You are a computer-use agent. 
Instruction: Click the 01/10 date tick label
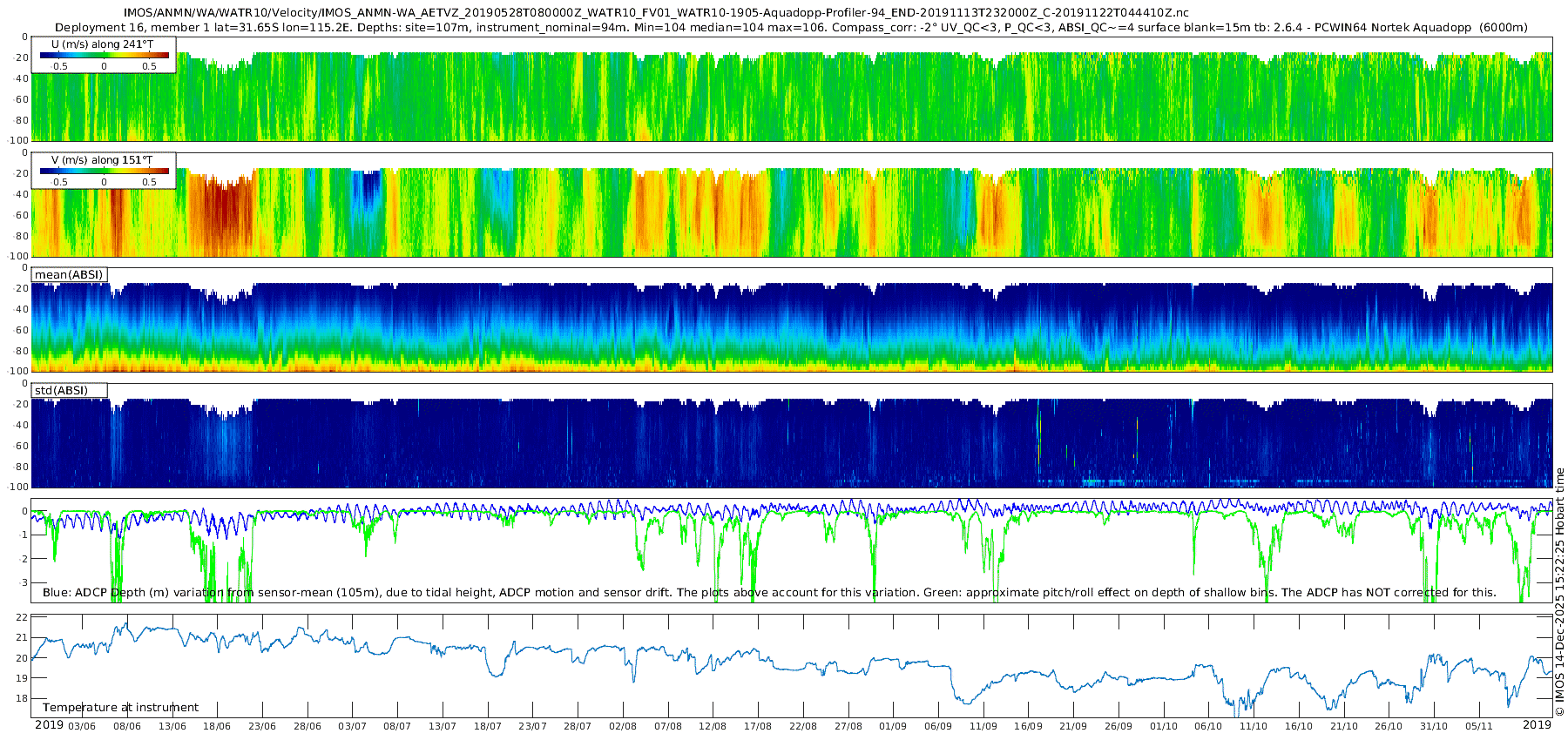pyautogui.click(x=1163, y=726)
